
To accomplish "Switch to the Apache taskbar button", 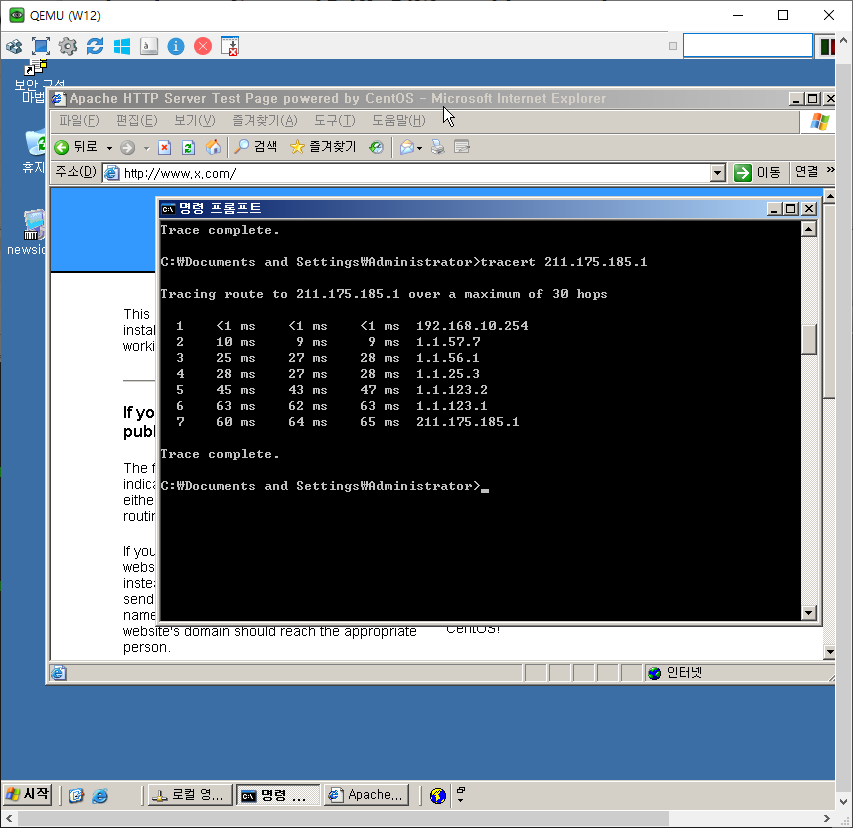I will pos(367,795).
